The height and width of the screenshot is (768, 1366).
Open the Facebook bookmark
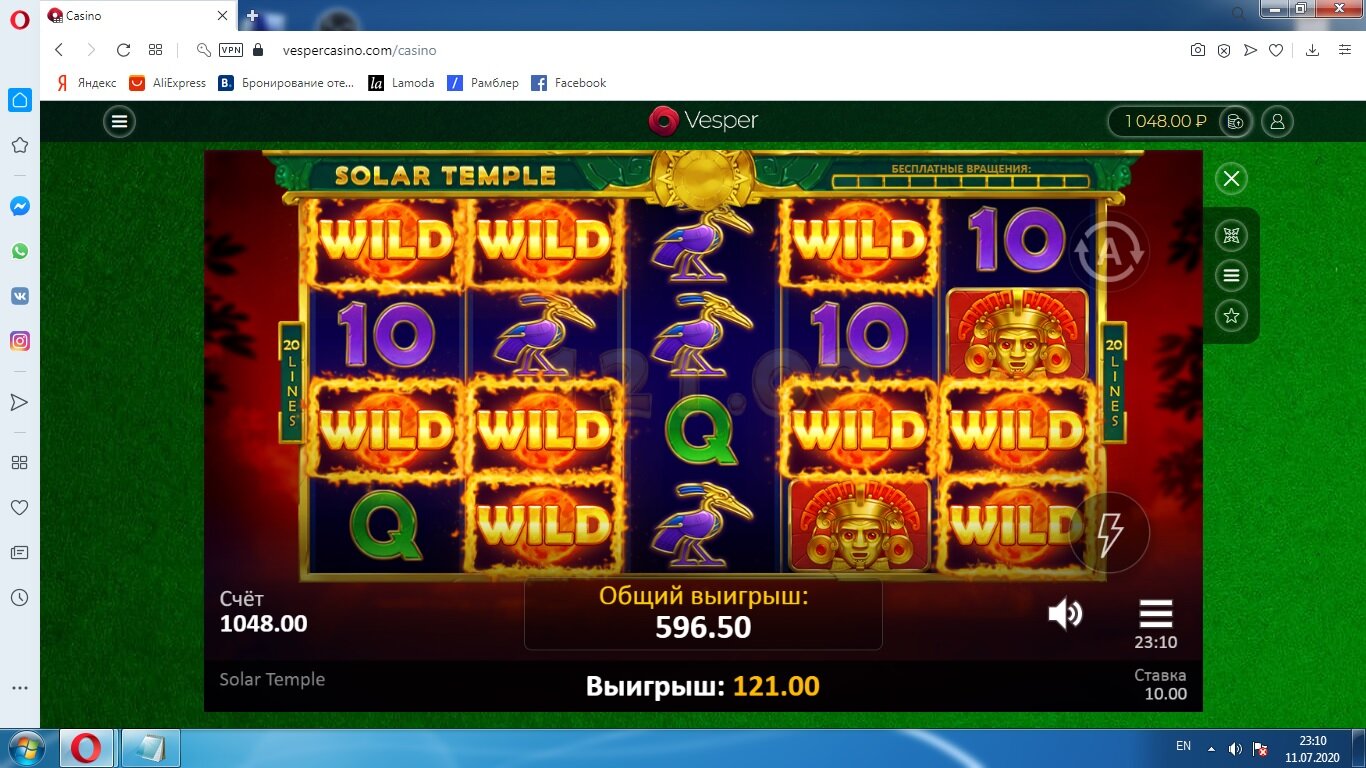click(x=568, y=83)
